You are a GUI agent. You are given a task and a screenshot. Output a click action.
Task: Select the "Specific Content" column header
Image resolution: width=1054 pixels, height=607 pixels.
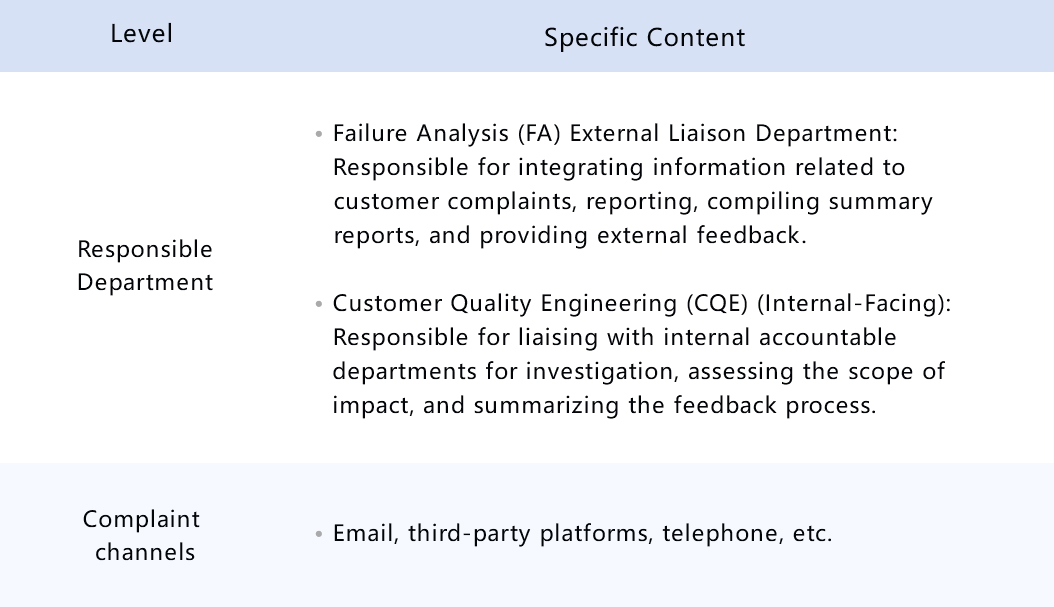644,38
